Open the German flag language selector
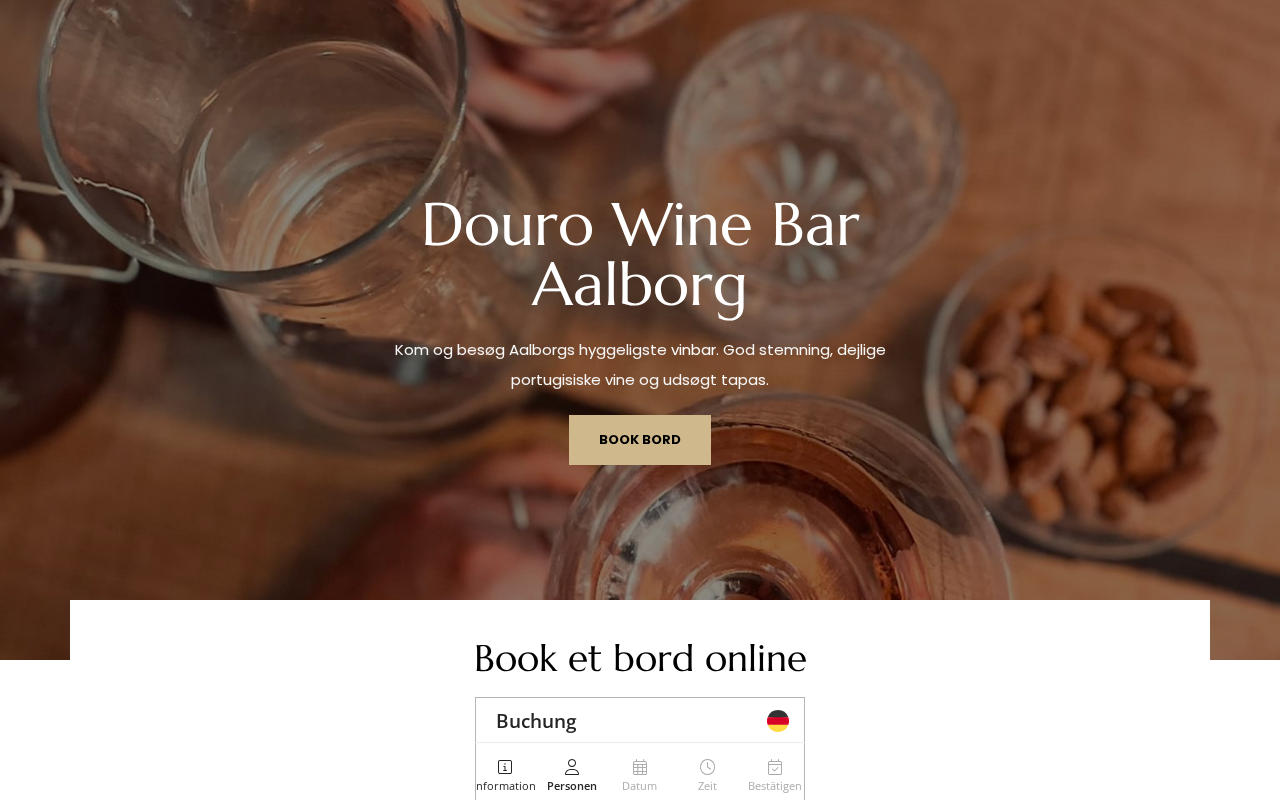This screenshot has width=1280, height=800. (778, 721)
